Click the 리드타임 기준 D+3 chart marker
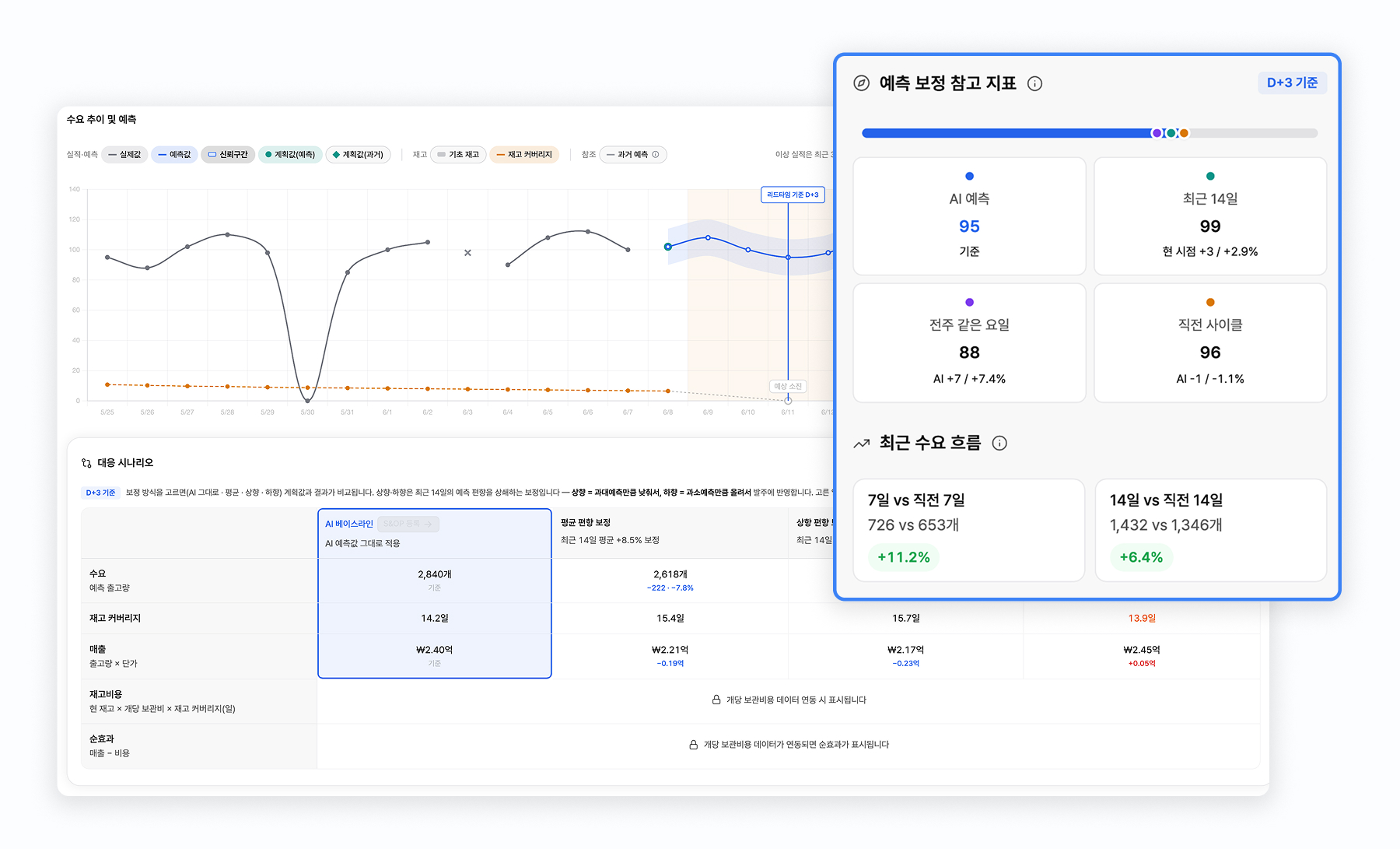The image size is (1400, 849). click(x=793, y=195)
